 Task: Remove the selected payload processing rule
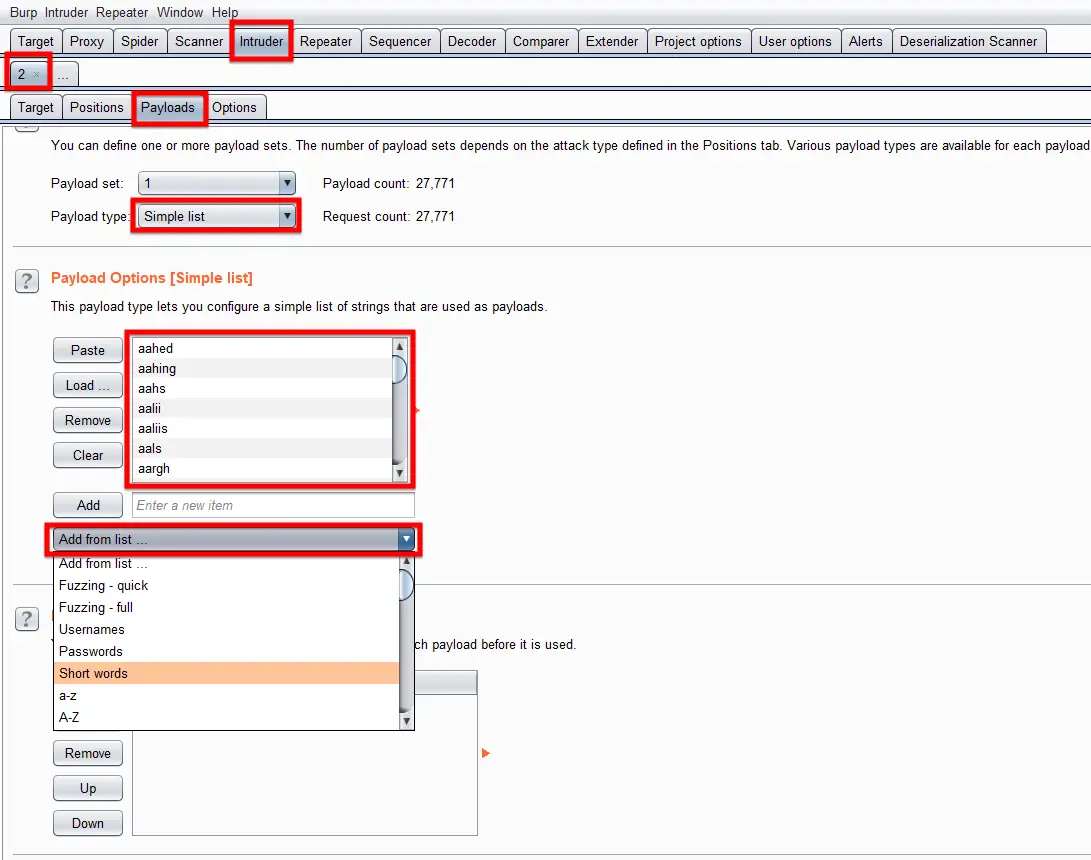tap(88, 754)
